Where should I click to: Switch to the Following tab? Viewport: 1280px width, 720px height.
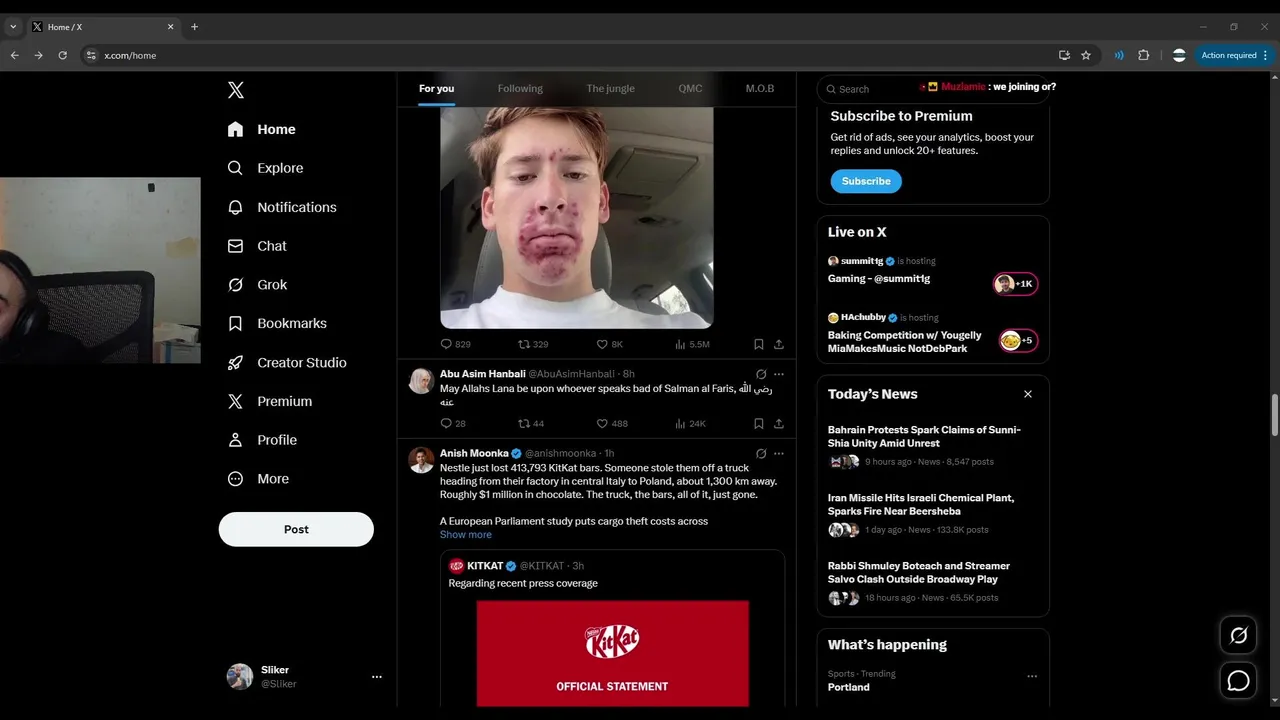520,89
